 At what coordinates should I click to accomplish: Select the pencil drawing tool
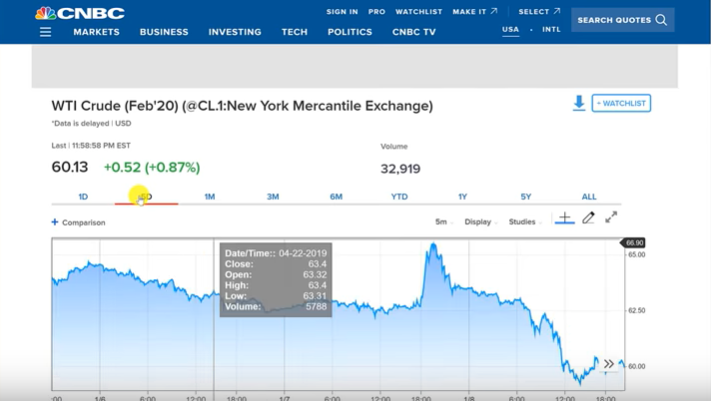click(588, 218)
